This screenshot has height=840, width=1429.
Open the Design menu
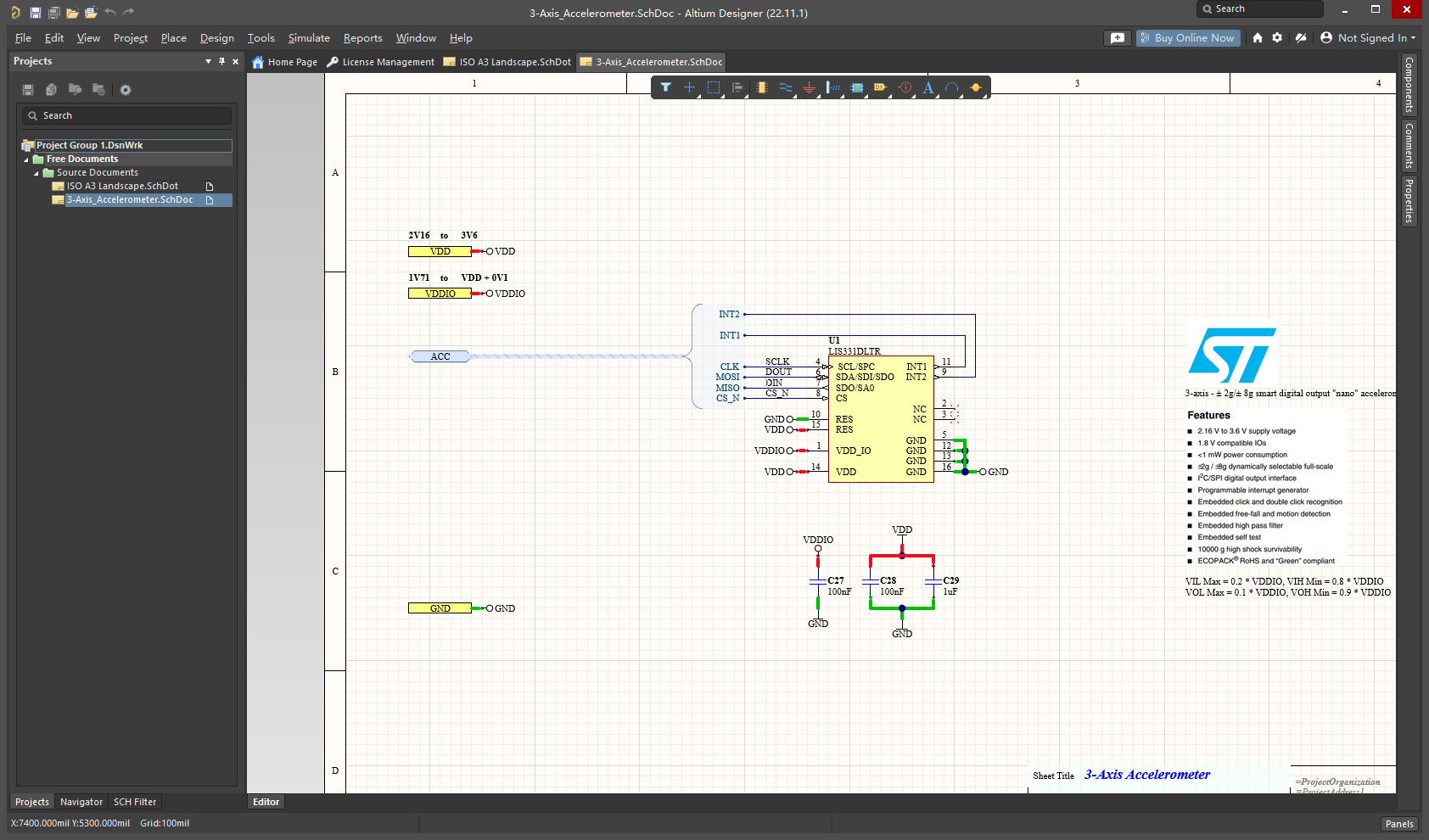click(217, 38)
